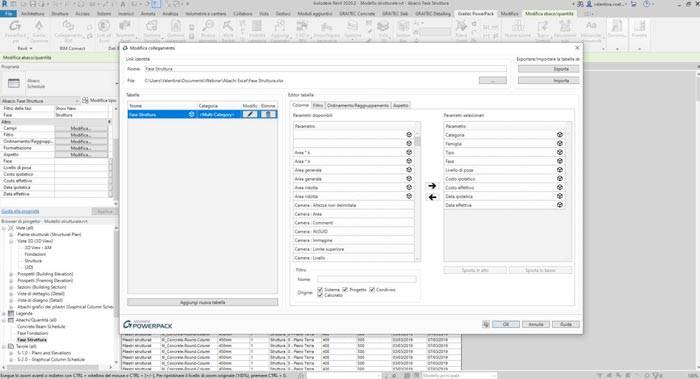Expand S-1.0 Plans and Elevations sheet node

coord(11,353)
